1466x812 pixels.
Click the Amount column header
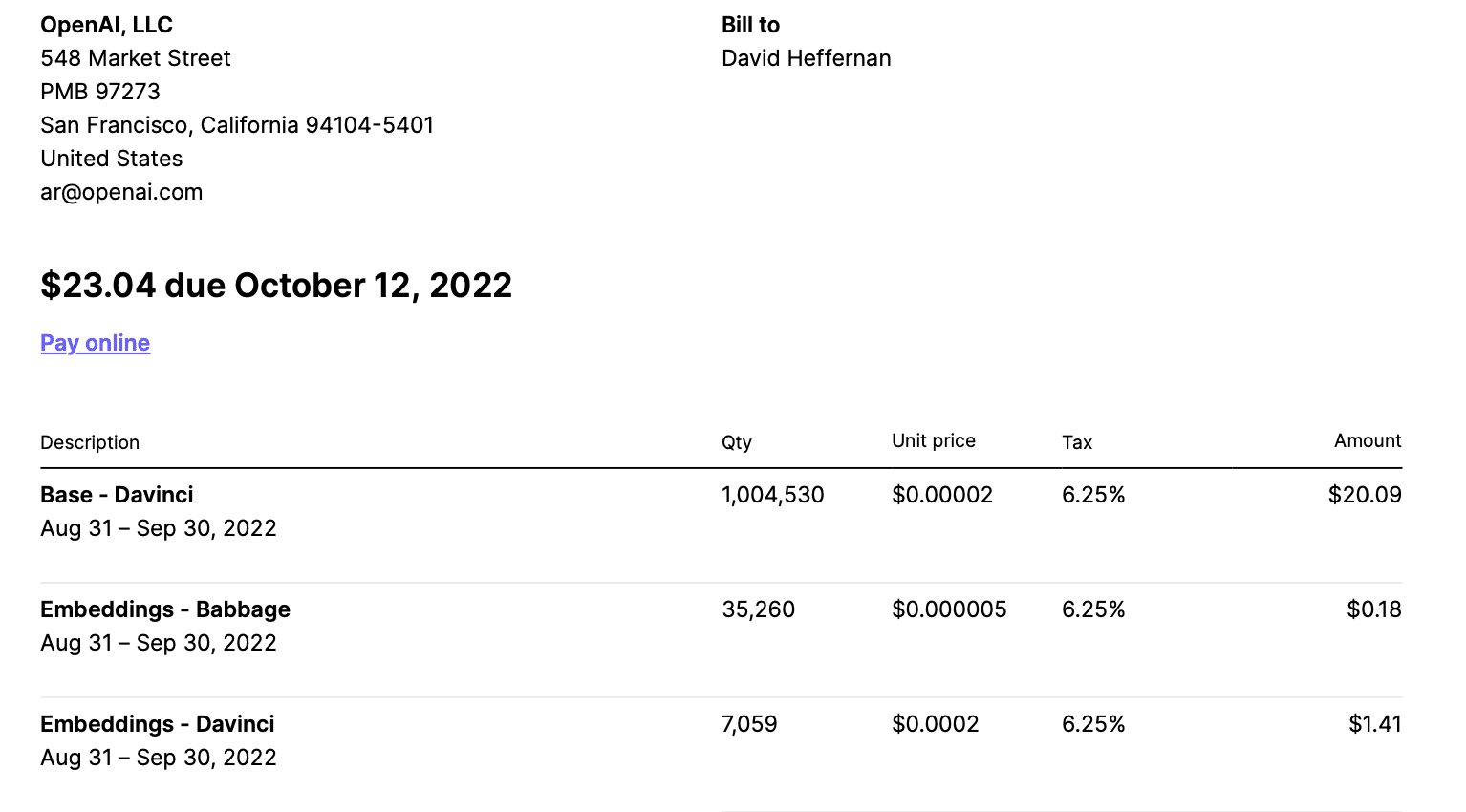pos(1367,440)
